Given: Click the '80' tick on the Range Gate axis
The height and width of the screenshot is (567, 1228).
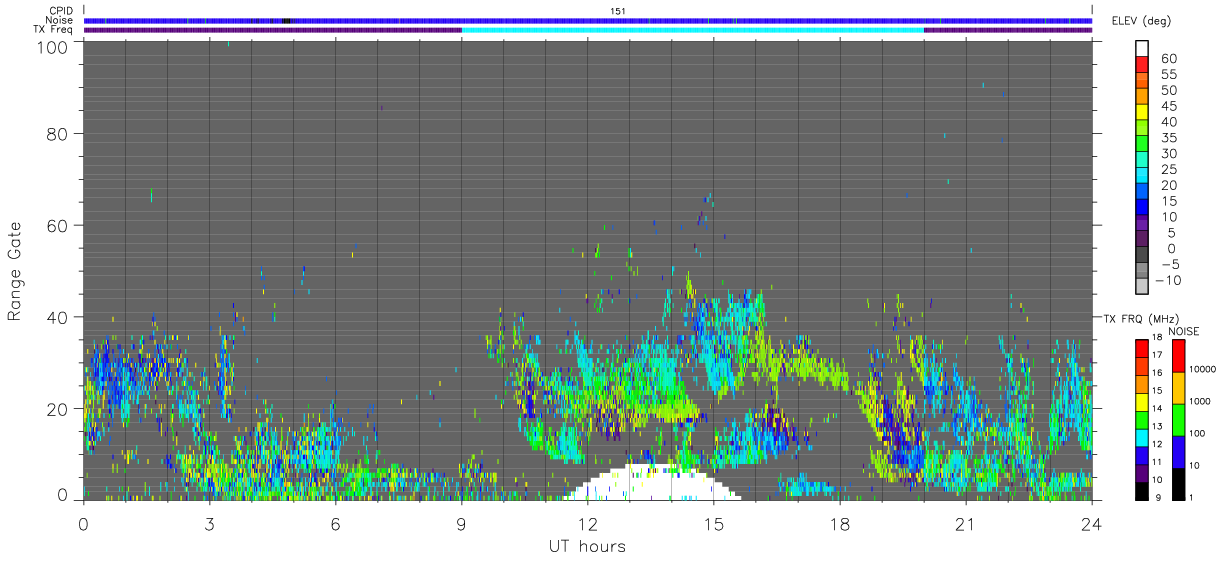Looking at the screenshot, I should (x=58, y=133).
